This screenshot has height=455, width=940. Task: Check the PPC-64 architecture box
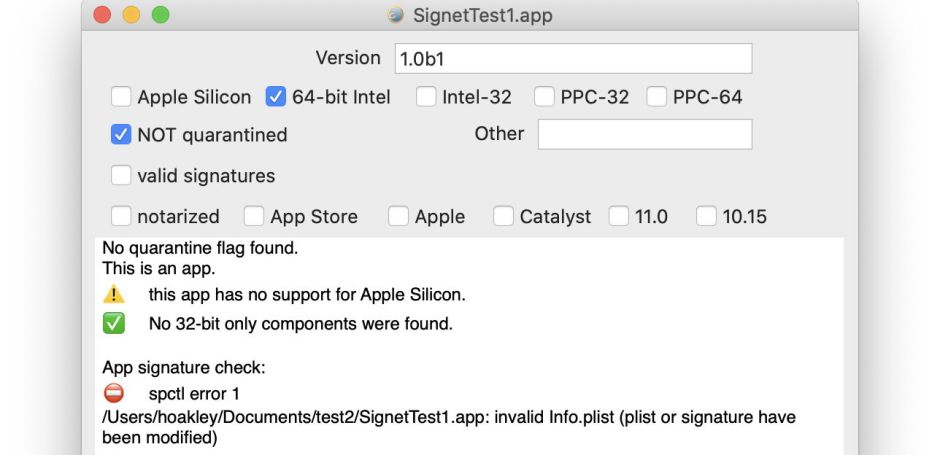657,97
